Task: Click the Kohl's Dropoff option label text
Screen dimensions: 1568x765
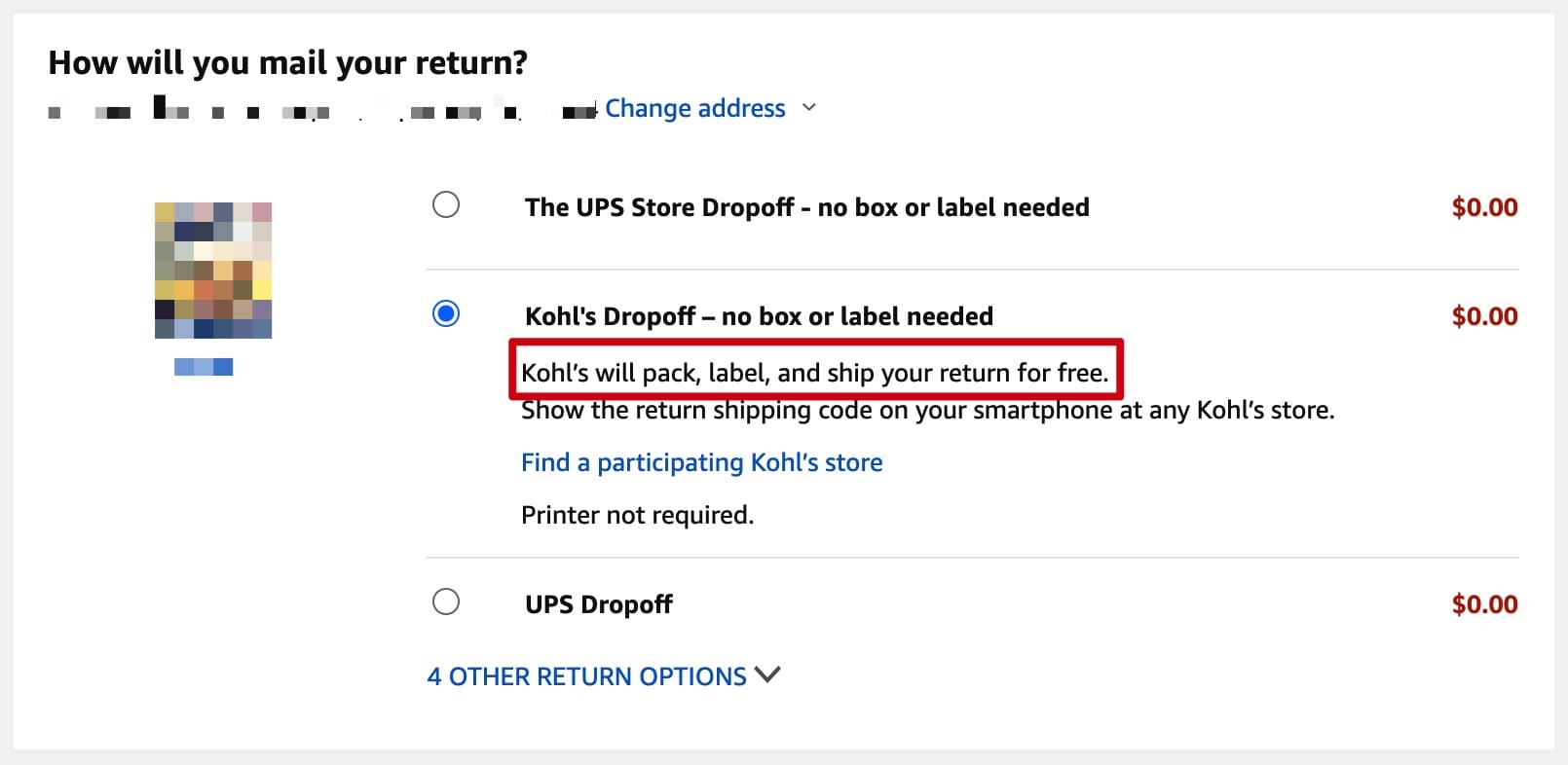Action: pos(758,315)
